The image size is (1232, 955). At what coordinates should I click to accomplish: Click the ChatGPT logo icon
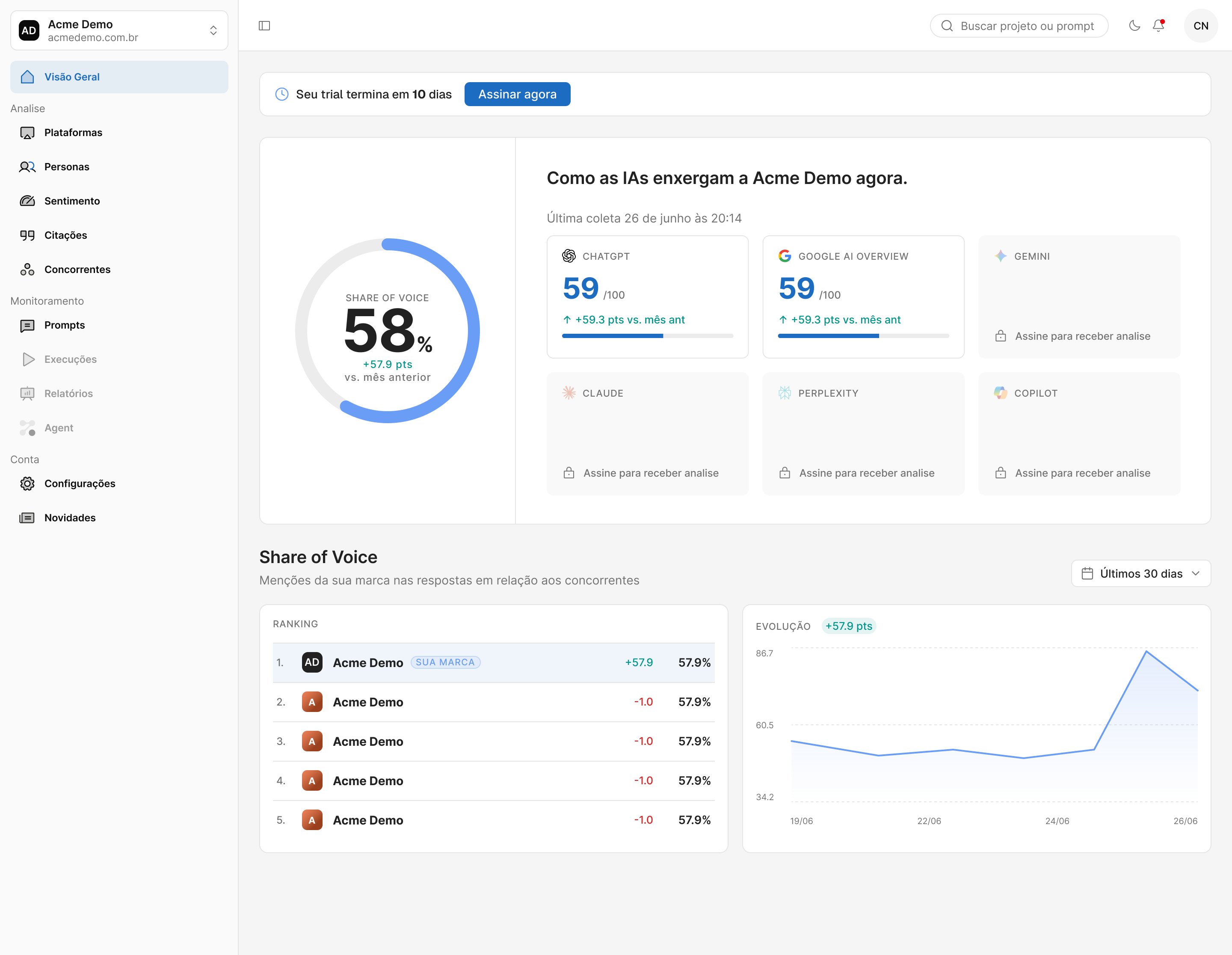point(569,256)
